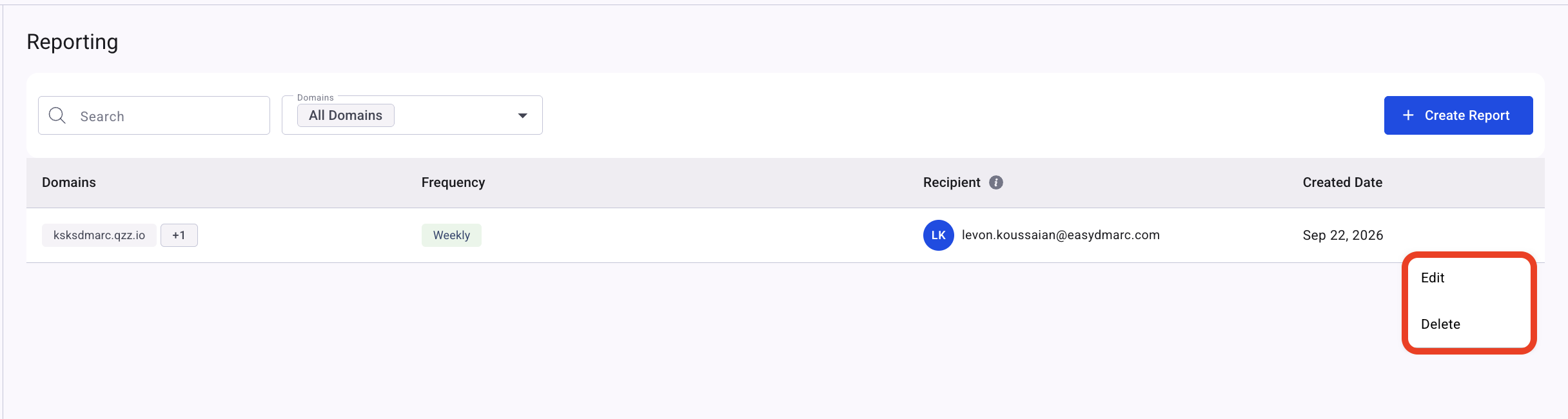Expand the Domains dropdown arrow

(x=522, y=115)
